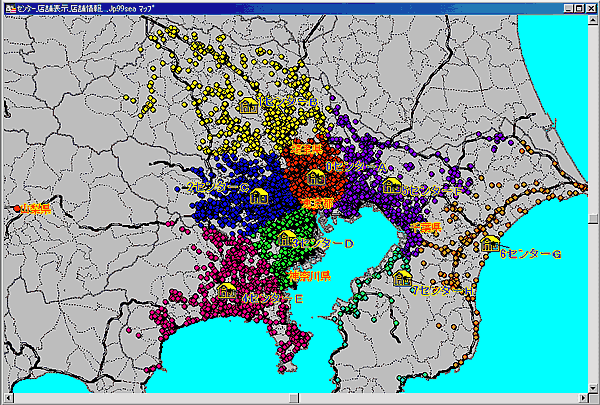The height and width of the screenshot is (405, 600).
Task: Minimize the map window
Action: [569, 8]
